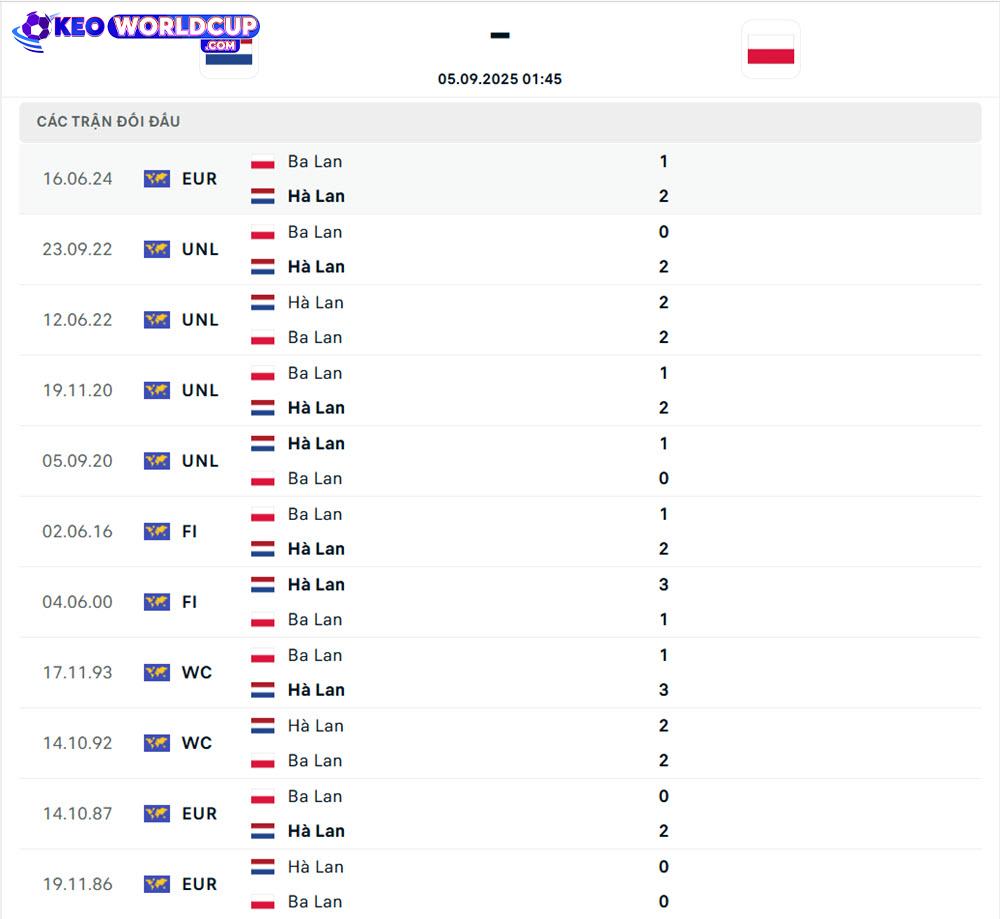This screenshot has height=919, width=1000.
Task: Open Ba Lan team in 04.06.00 match
Action: tap(315, 620)
